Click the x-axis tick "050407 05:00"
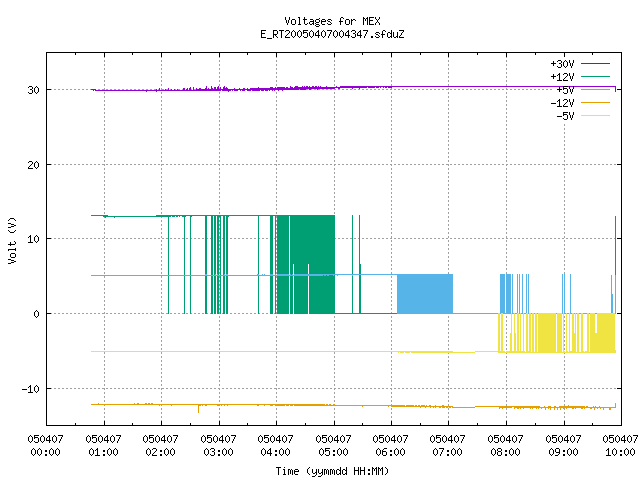Screen dimensions: 640x480 333,446
